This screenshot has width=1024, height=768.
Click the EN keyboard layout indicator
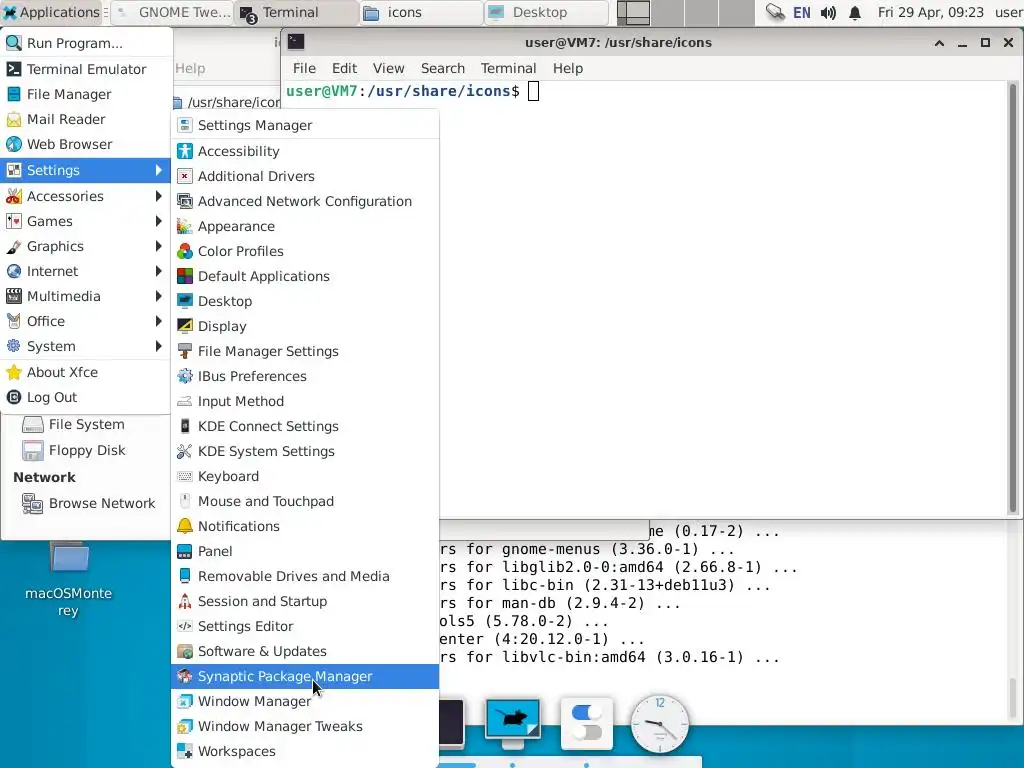[801, 12]
